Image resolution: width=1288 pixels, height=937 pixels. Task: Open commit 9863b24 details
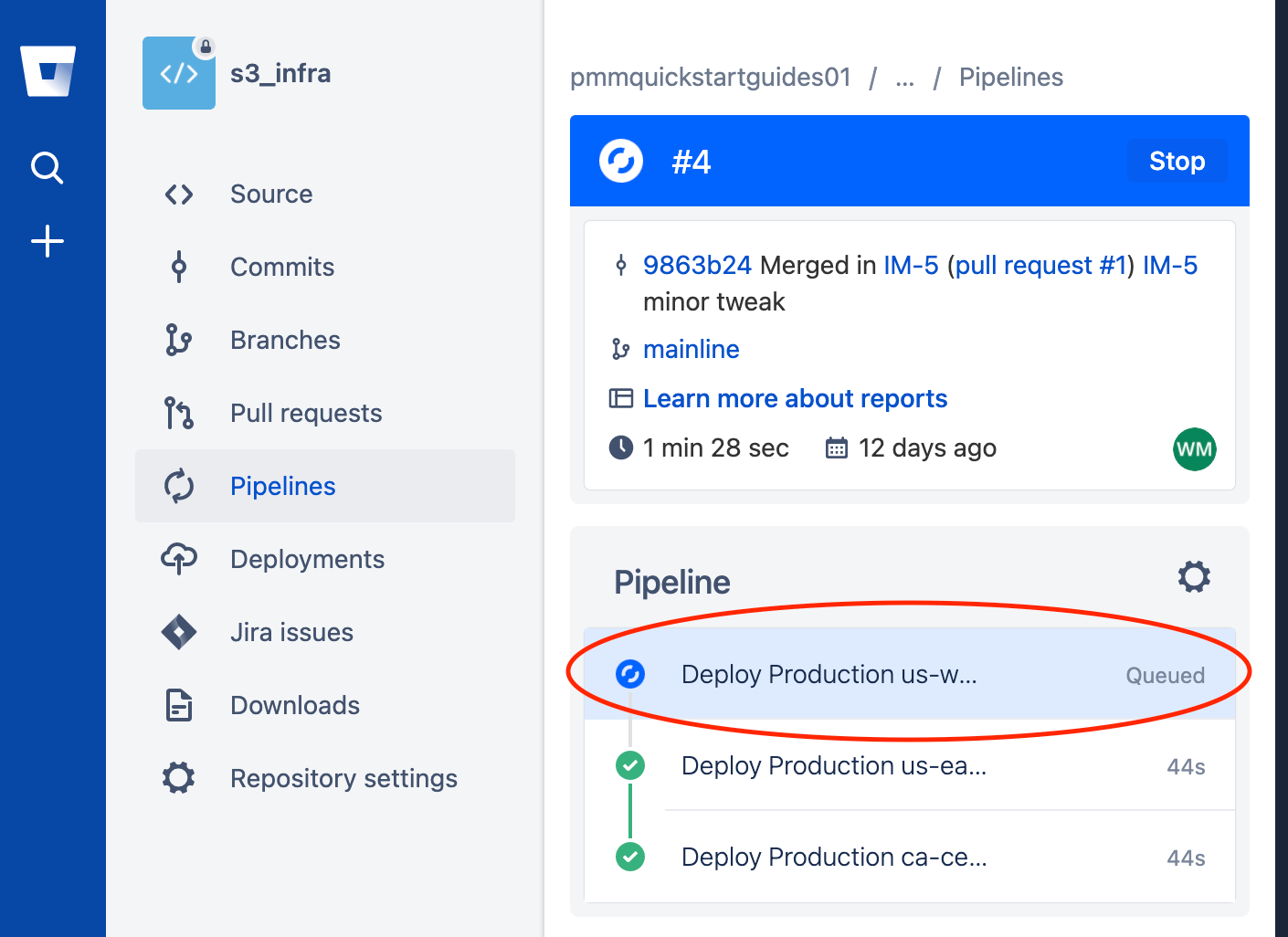pyautogui.click(x=697, y=265)
